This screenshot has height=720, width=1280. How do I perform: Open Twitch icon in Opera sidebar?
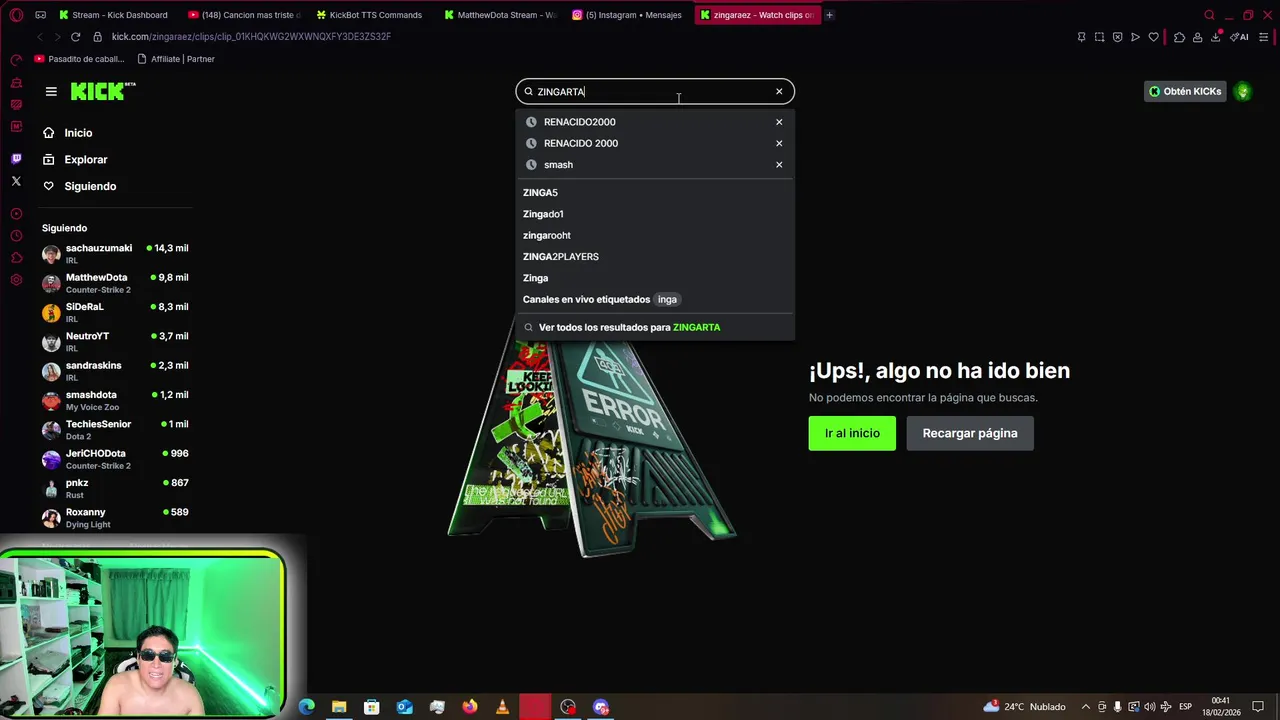click(x=16, y=159)
